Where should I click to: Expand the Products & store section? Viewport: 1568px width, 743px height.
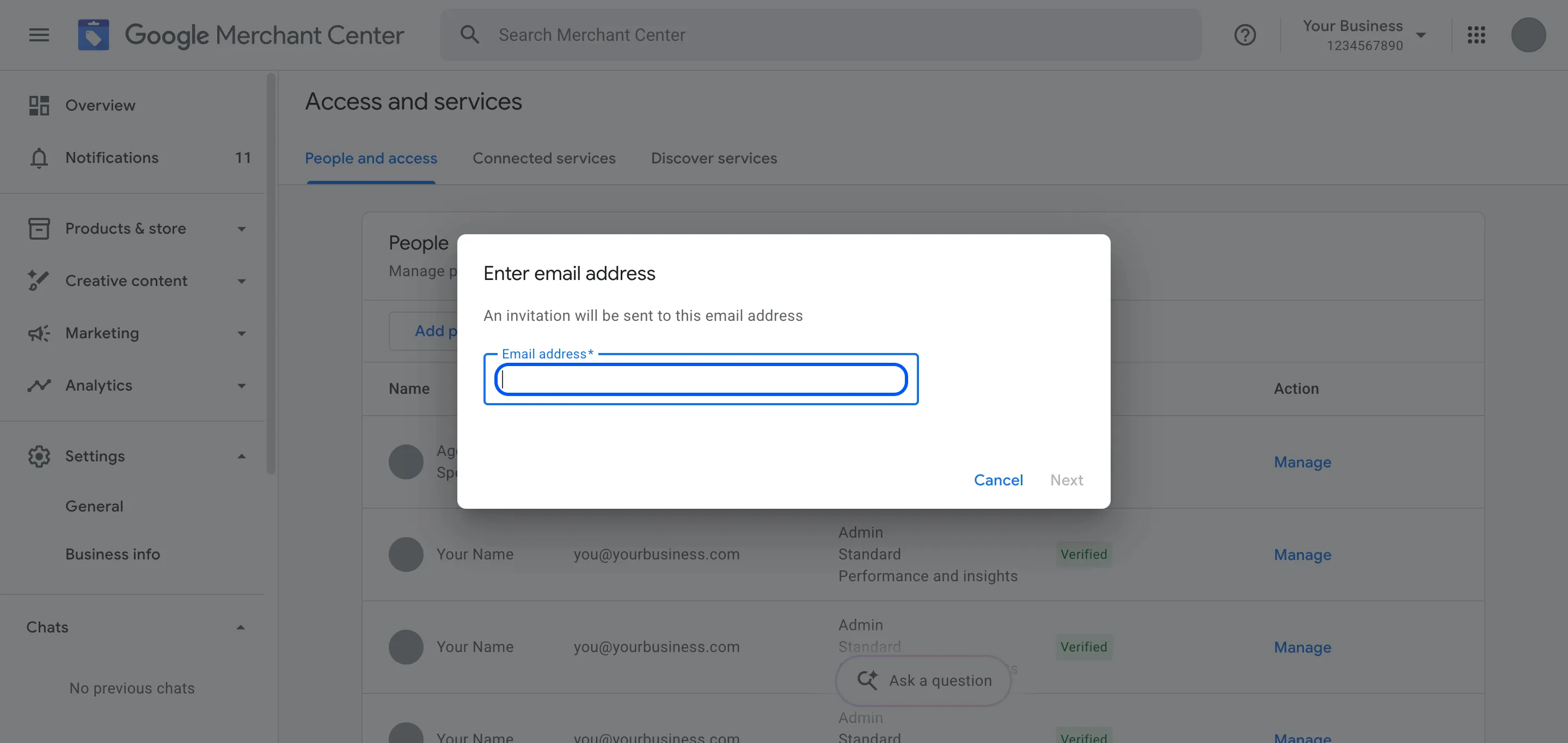click(242, 229)
